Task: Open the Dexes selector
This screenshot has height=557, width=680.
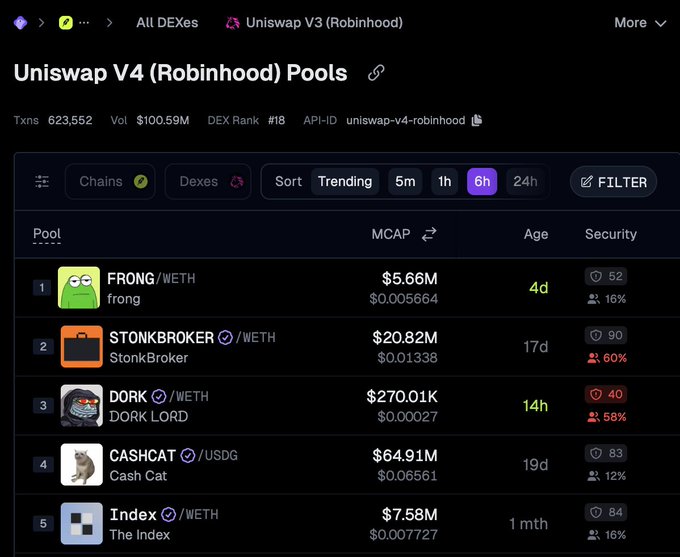Action: pyautogui.click(x=208, y=181)
